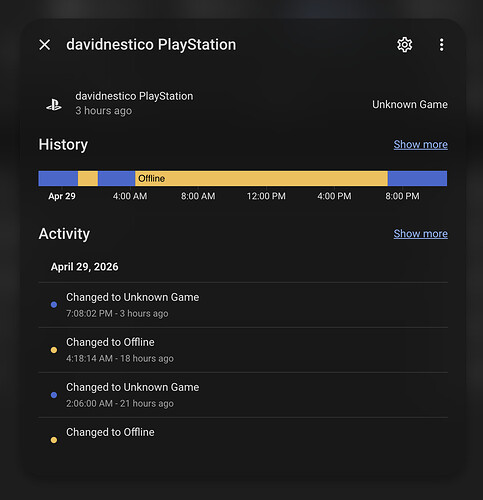Image resolution: width=483 pixels, height=500 pixels.
Task: Select the first blue segment at Apr 29
Action: [58, 178]
